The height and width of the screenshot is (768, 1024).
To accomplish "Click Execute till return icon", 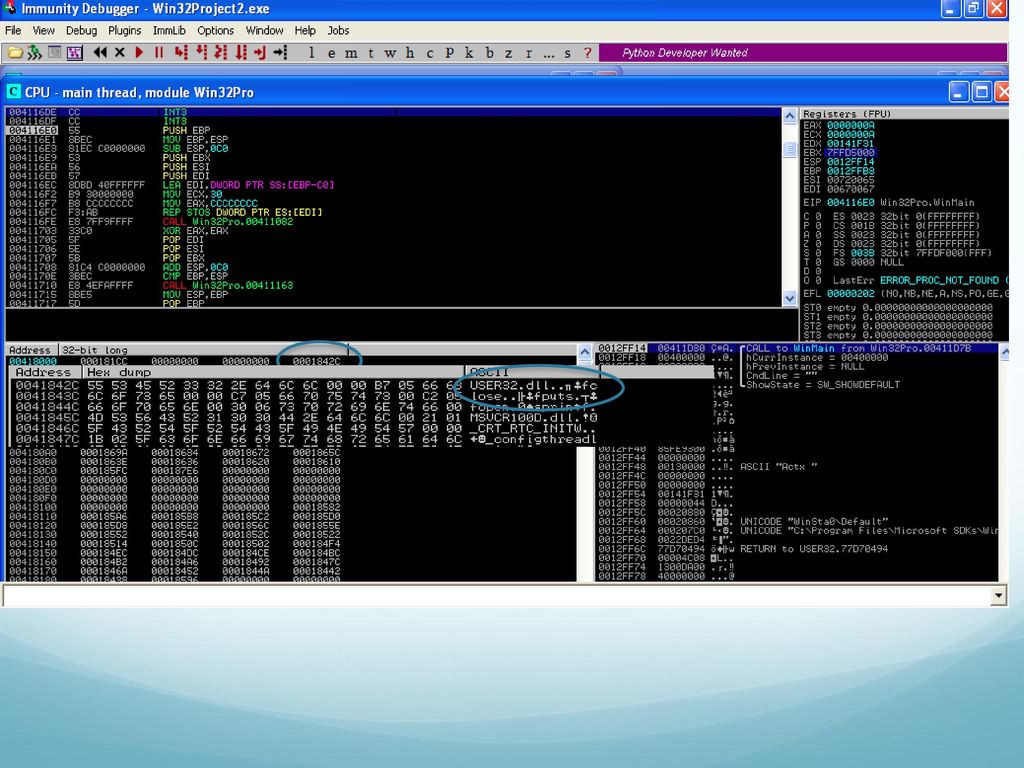I will pos(260,52).
